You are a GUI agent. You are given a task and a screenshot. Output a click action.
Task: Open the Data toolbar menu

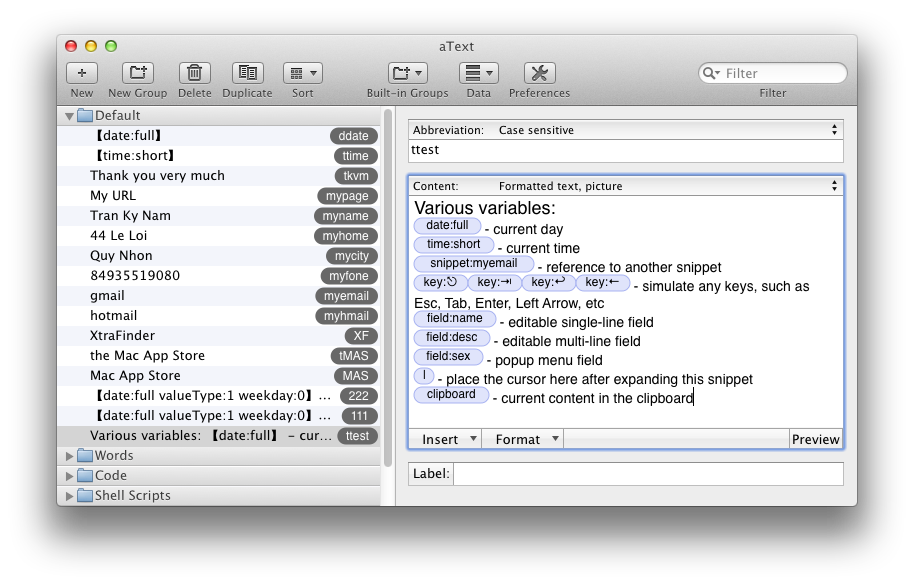pos(479,73)
